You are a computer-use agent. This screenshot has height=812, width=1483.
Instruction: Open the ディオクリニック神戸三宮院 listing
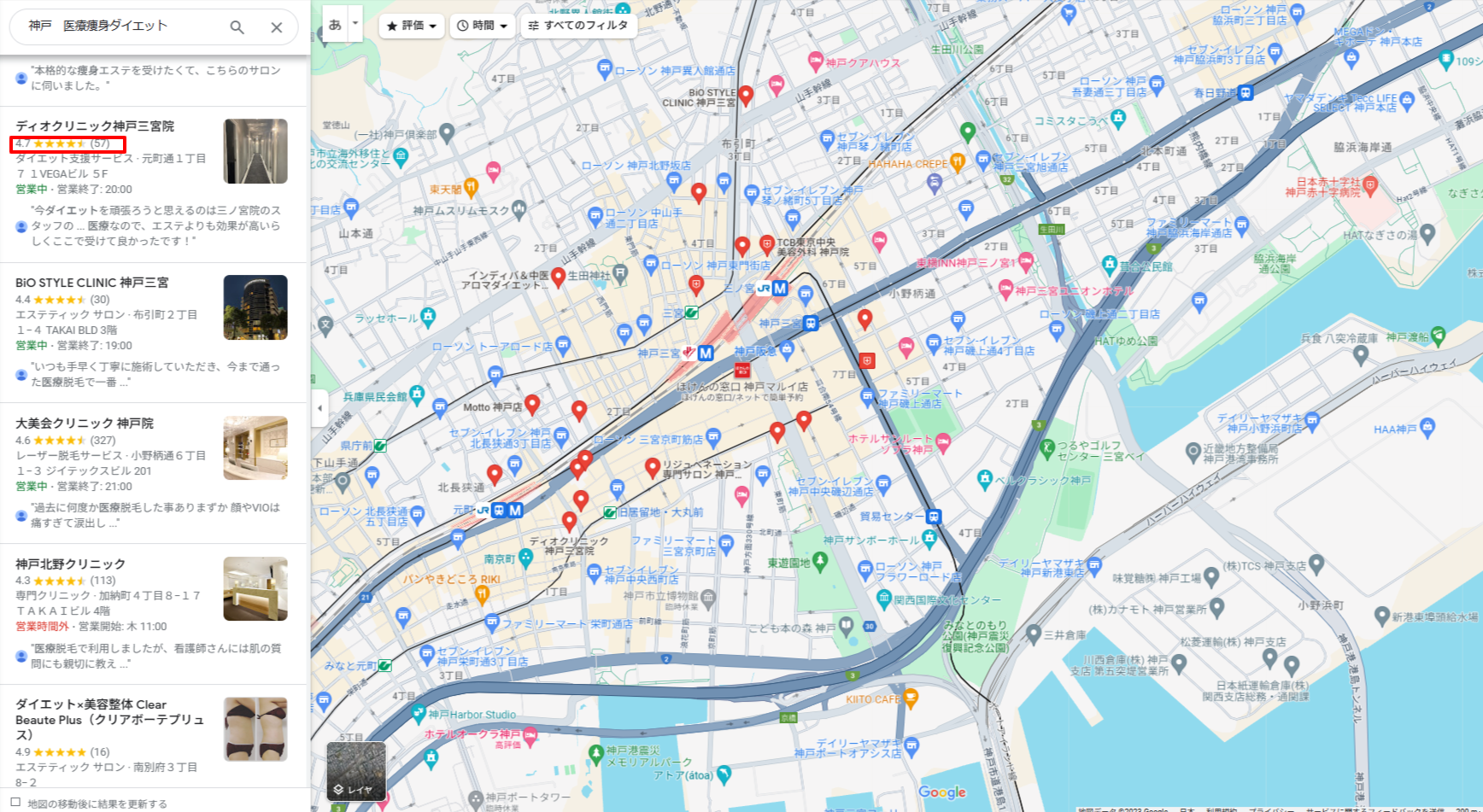click(95, 126)
